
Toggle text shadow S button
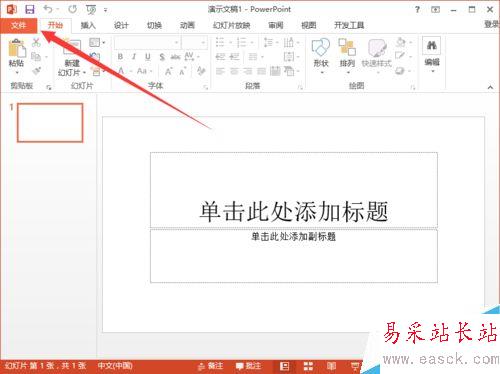point(162,57)
